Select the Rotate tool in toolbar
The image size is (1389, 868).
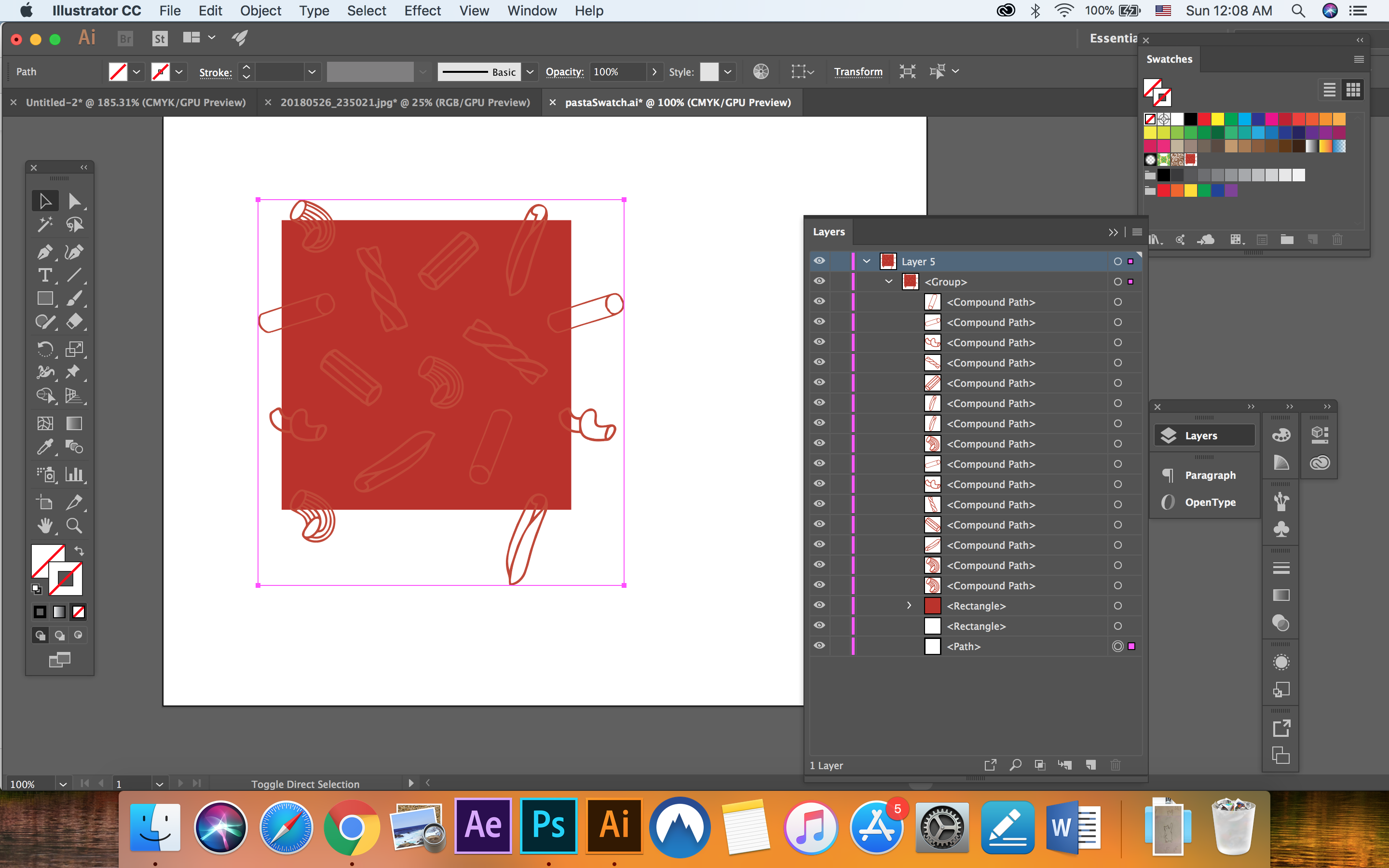tap(44, 349)
